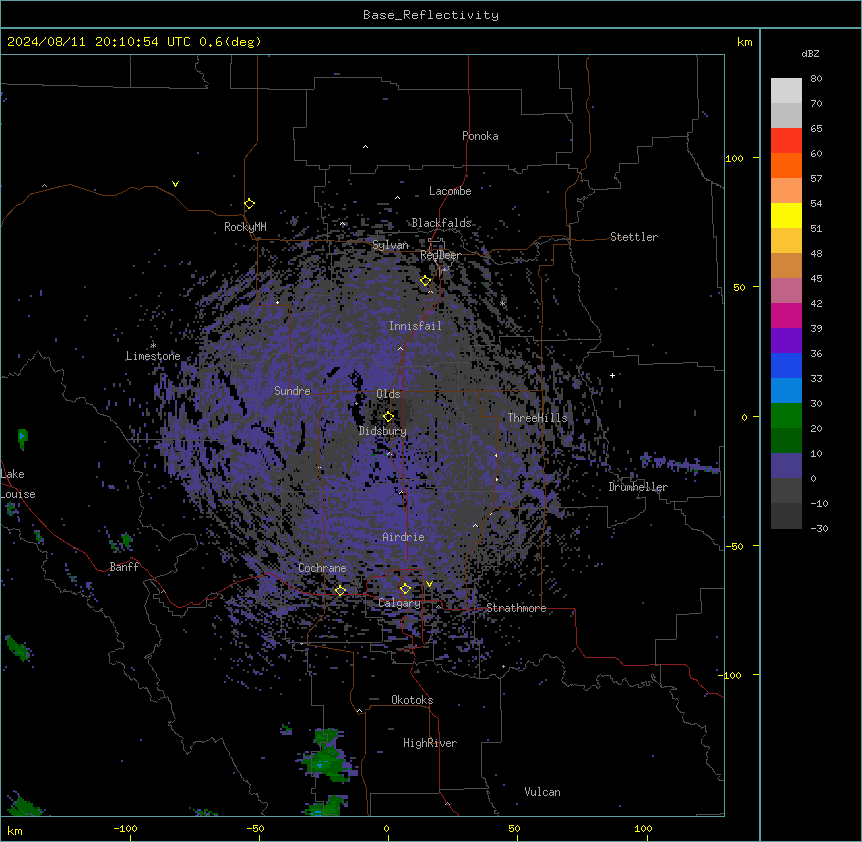
Task: Click the green legend swatch between 30 and 20
Action: [786, 416]
